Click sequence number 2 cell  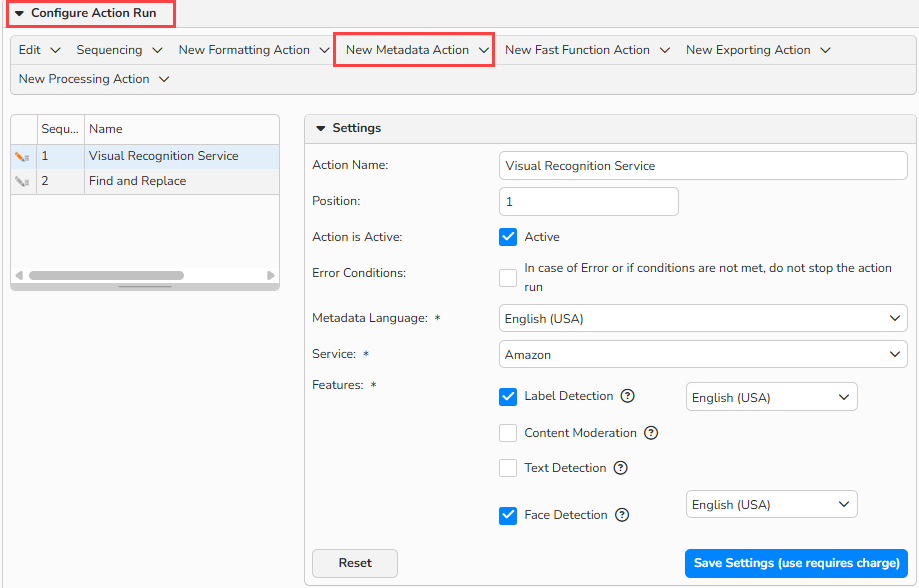coord(60,182)
